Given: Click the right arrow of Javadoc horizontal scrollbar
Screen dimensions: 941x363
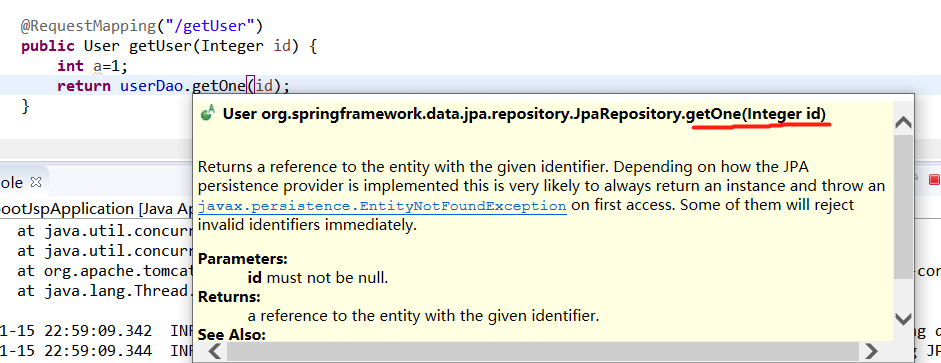Looking at the screenshot, I should [x=871, y=351].
